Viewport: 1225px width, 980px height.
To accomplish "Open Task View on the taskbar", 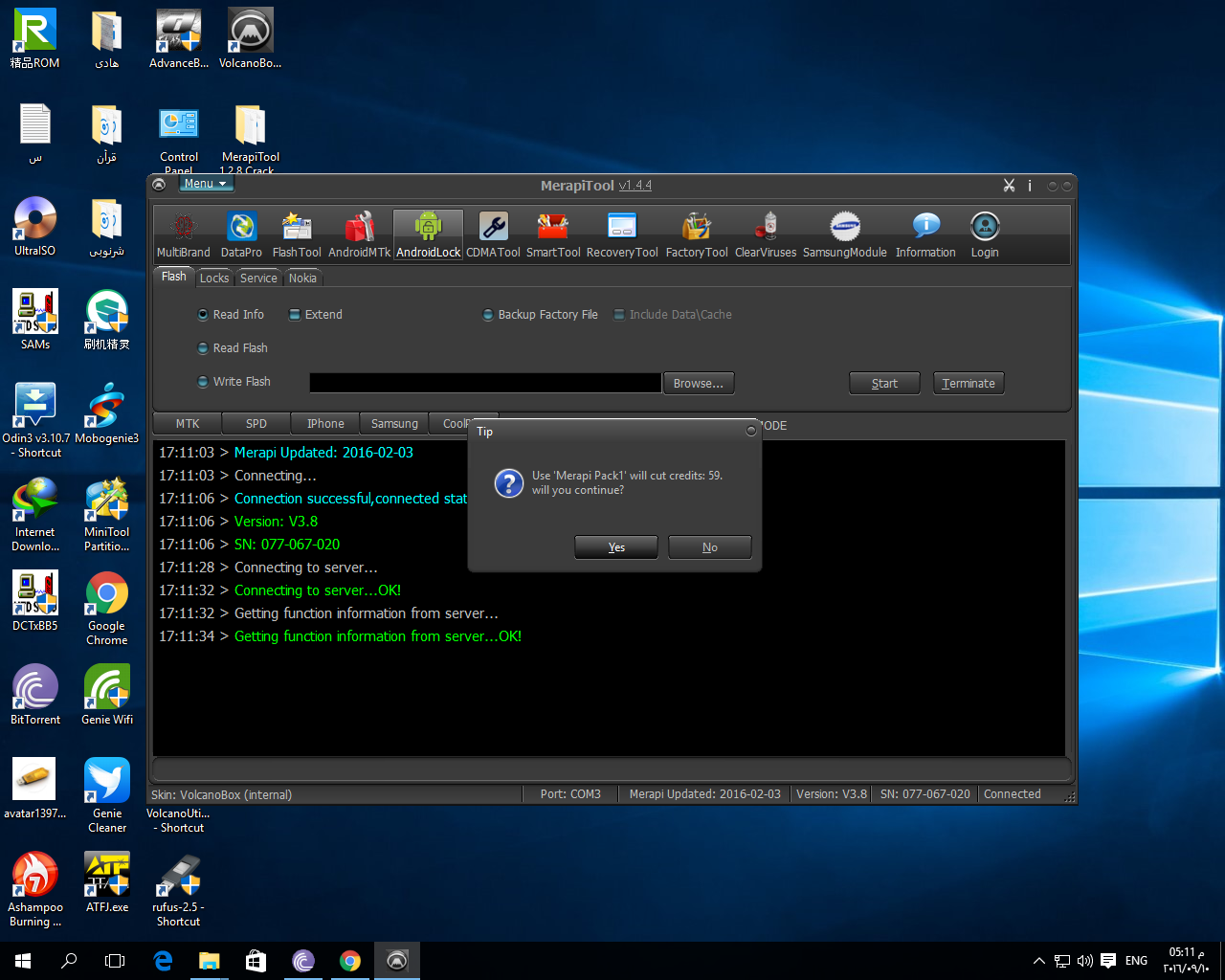I will [x=115, y=961].
